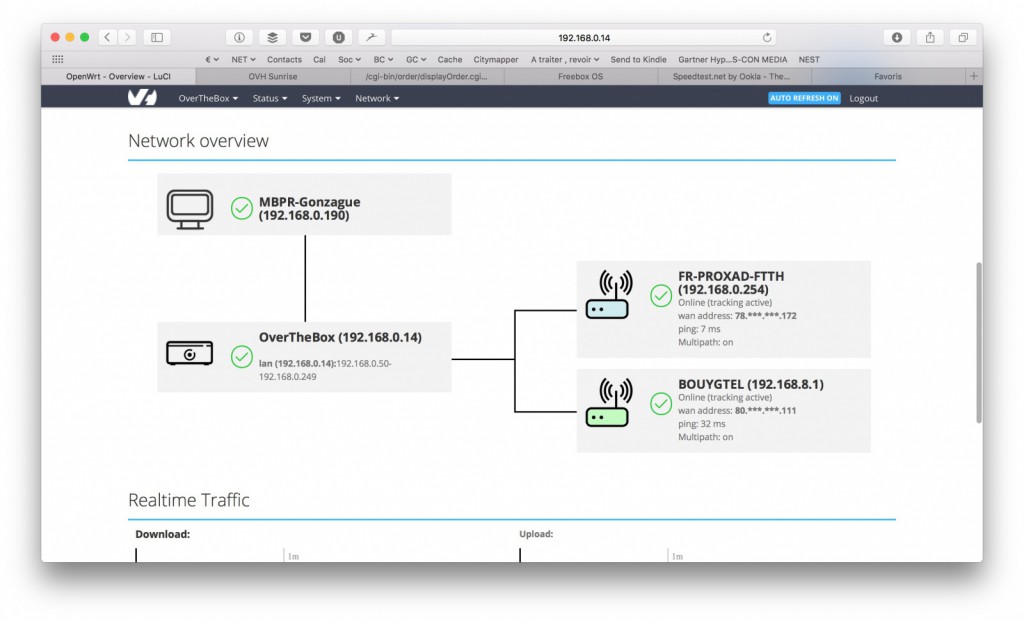The height and width of the screenshot is (621, 1024).
Task: Click the FR-PROXAD-FTTH blue router icon
Action: tap(608, 295)
